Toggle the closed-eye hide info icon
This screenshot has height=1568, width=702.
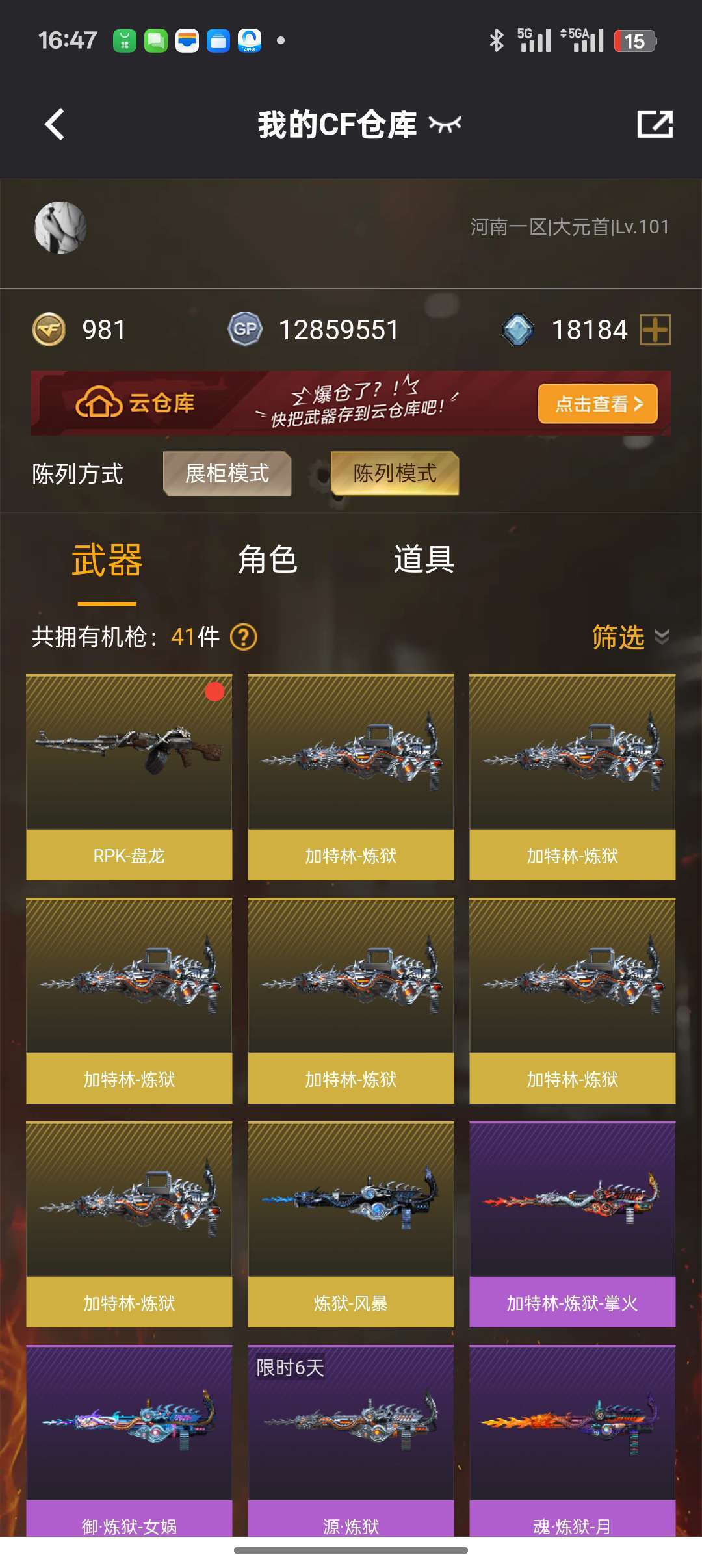point(445,124)
